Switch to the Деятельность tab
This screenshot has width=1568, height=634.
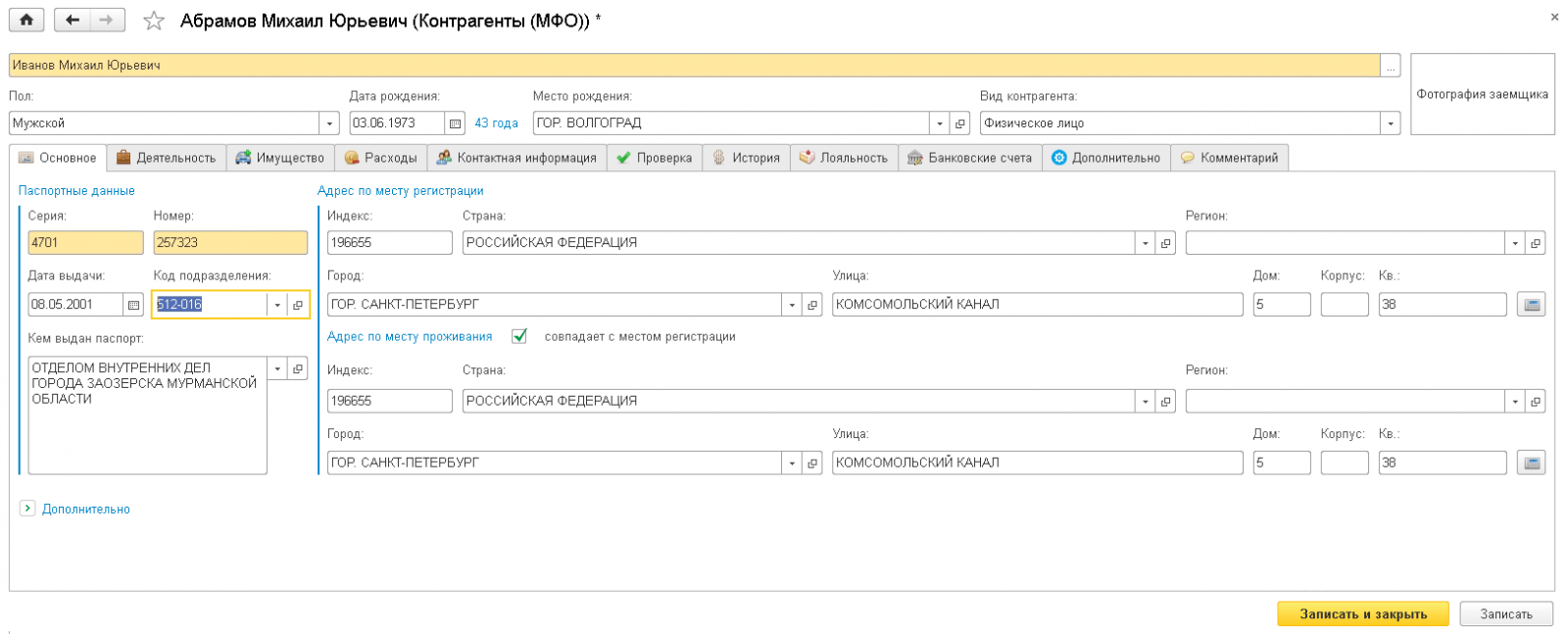click(167, 158)
